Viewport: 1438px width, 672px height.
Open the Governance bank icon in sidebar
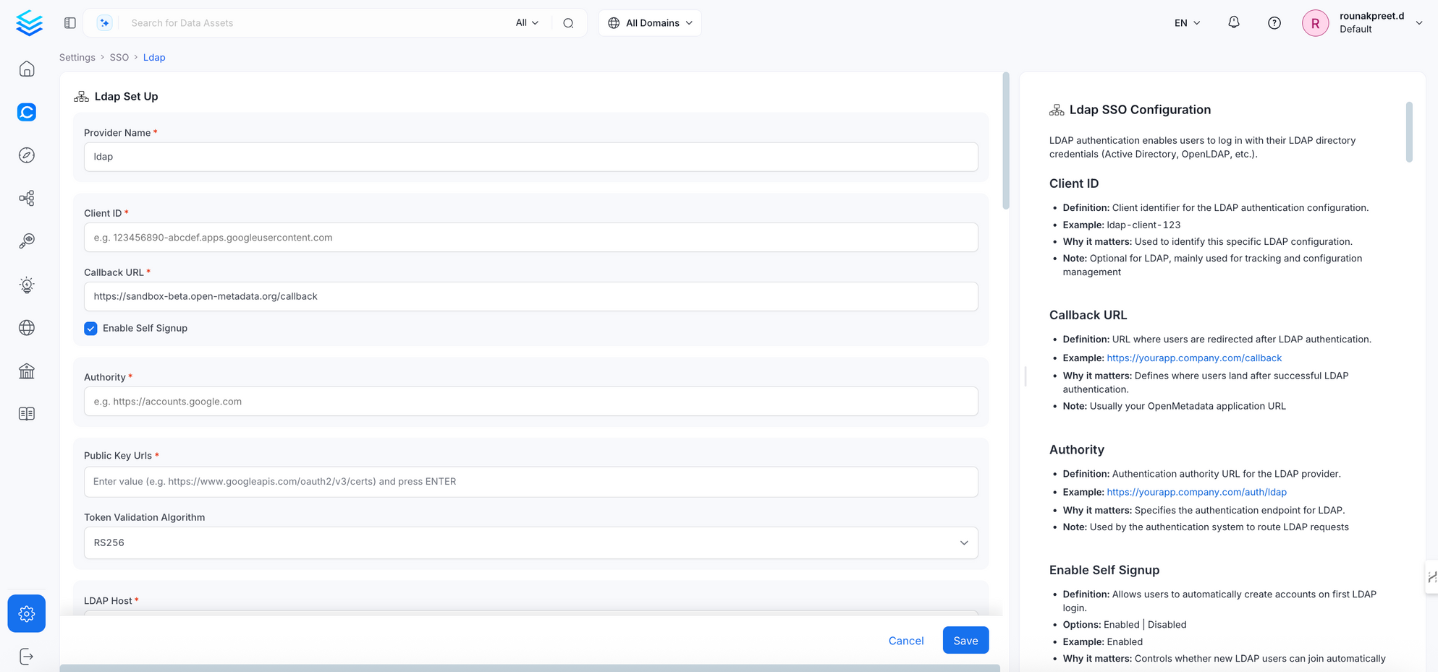tap(27, 371)
